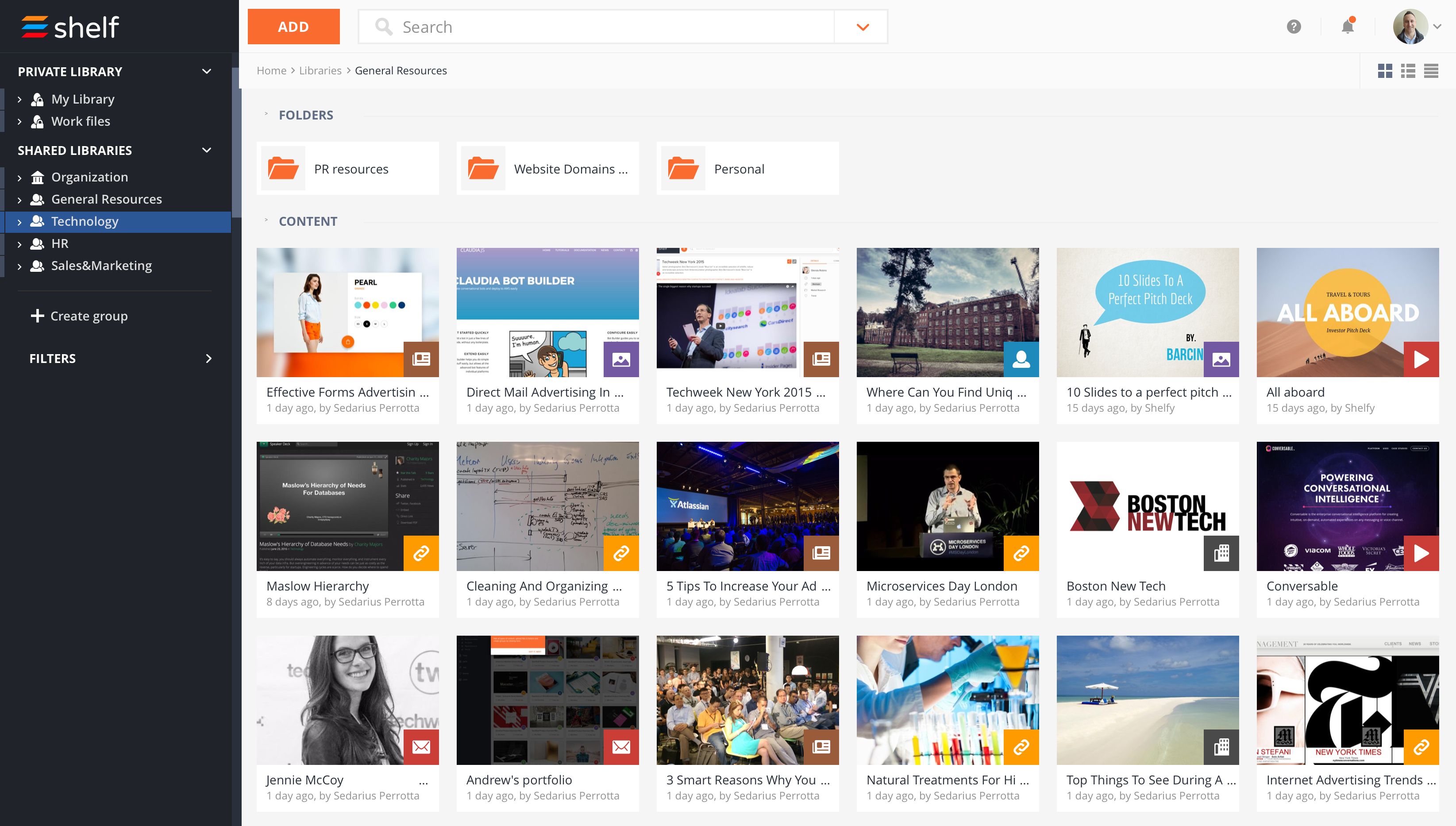This screenshot has width=1456, height=826.
Task: Click contact icon on Where Can You Find card
Action: pos(1021,359)
